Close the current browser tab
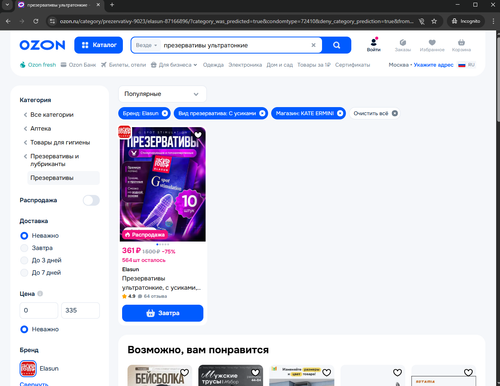The width and height of the screenshot is (500, 386). tap(98, 5)
